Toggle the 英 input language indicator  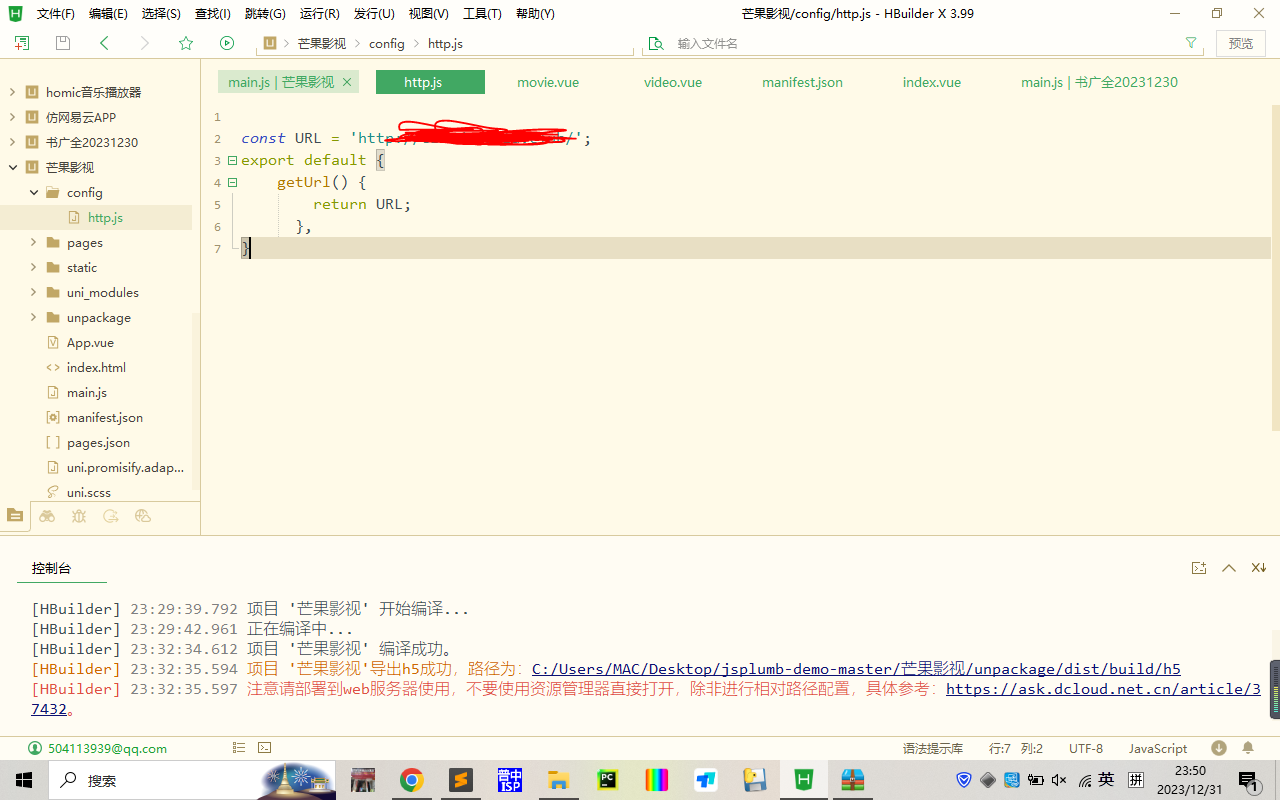click(1106, 780)
